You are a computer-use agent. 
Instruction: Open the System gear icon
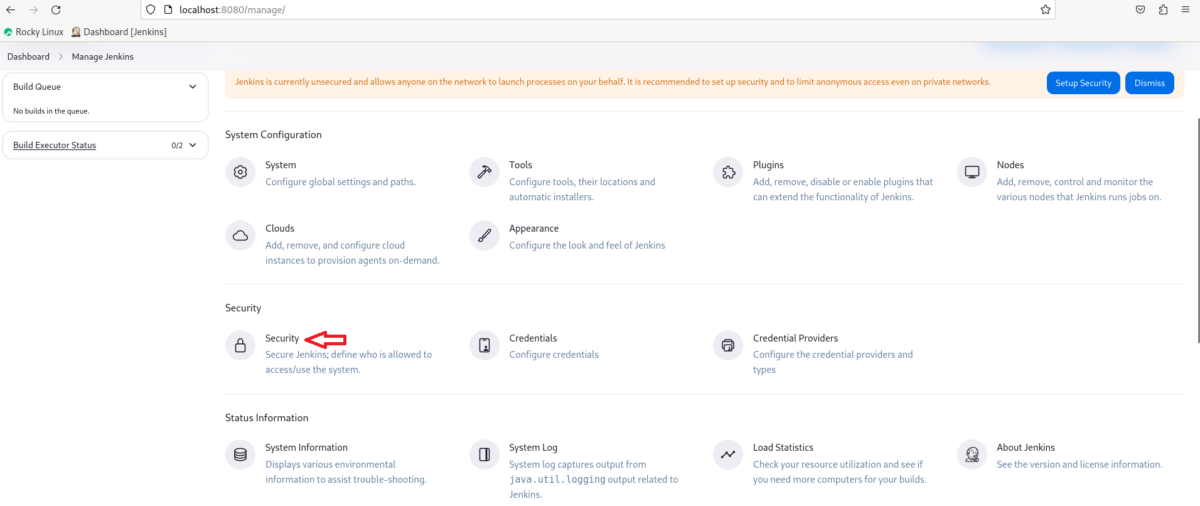(240, 172)
